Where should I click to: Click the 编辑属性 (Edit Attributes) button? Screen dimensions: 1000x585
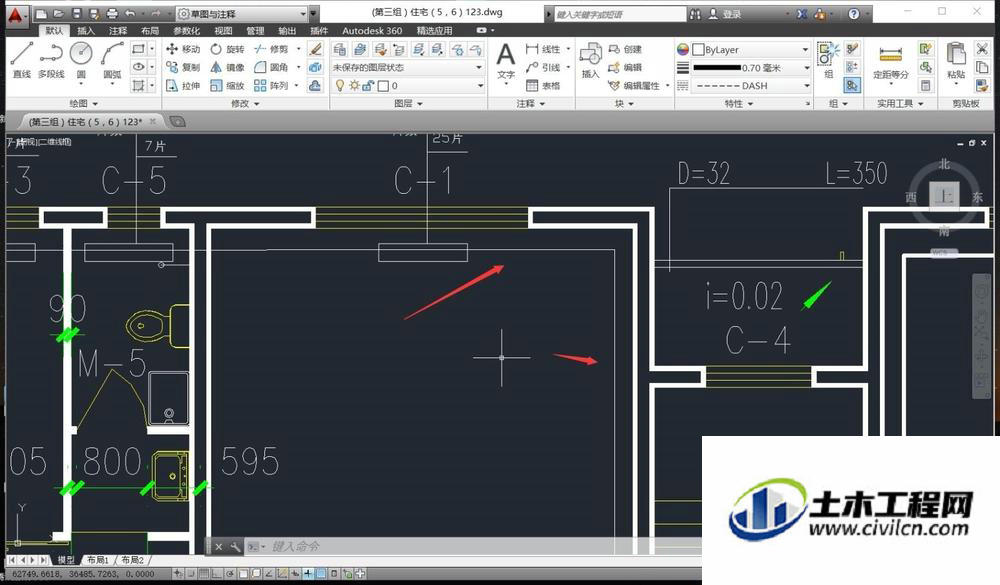pyautogui.click(x=635, y=85)
